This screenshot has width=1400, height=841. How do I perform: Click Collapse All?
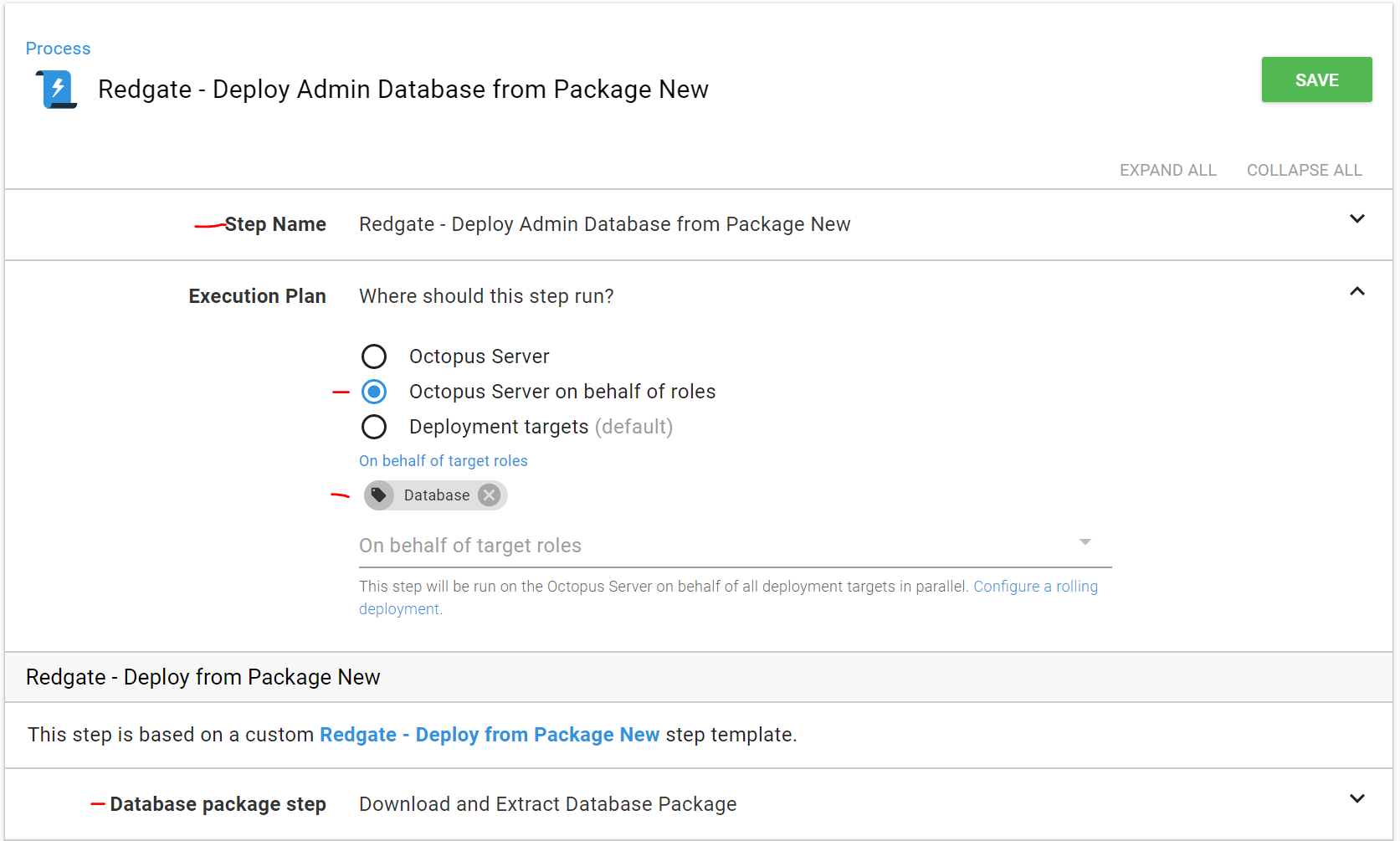(1304, 170)
